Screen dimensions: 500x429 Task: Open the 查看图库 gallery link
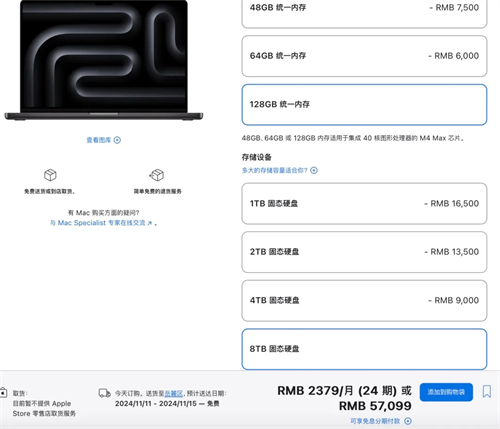click(x=99, y=140)
